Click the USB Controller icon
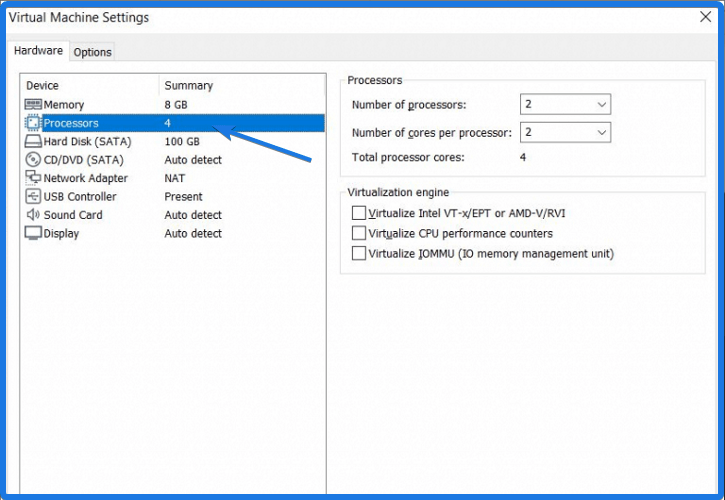Viewport: 725px width, 500px height. click(33, 196)
